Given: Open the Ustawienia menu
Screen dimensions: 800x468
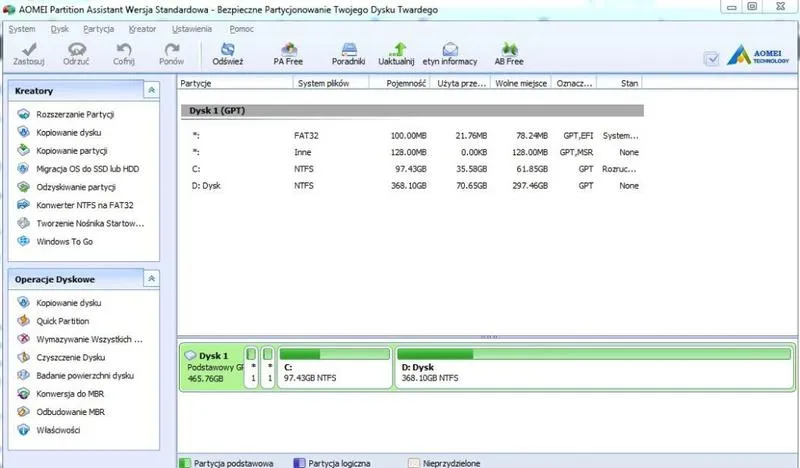Looking at the screenshot, I should (192, 29).
